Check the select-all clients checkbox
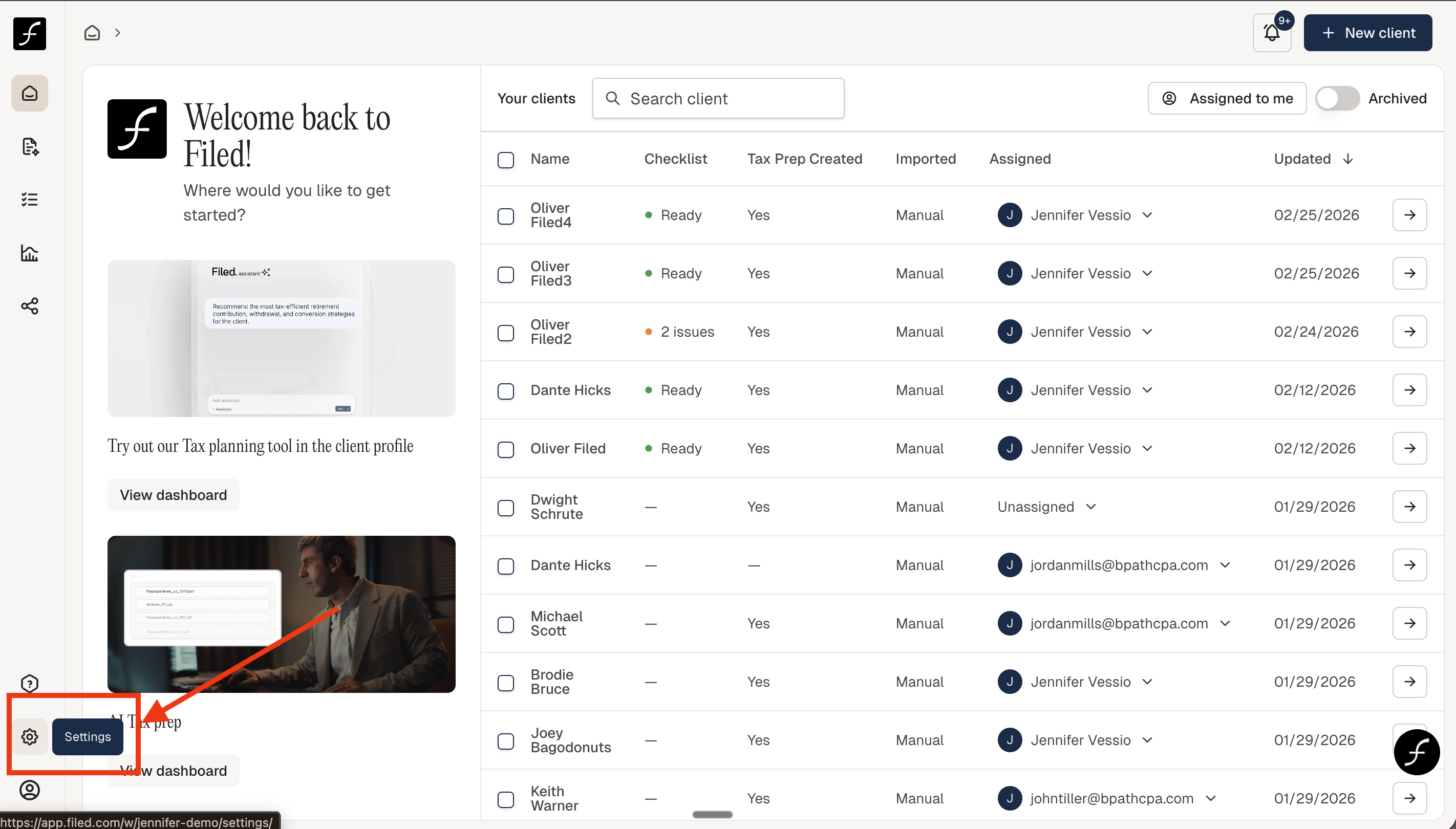1456x829 pixels. 506,160
